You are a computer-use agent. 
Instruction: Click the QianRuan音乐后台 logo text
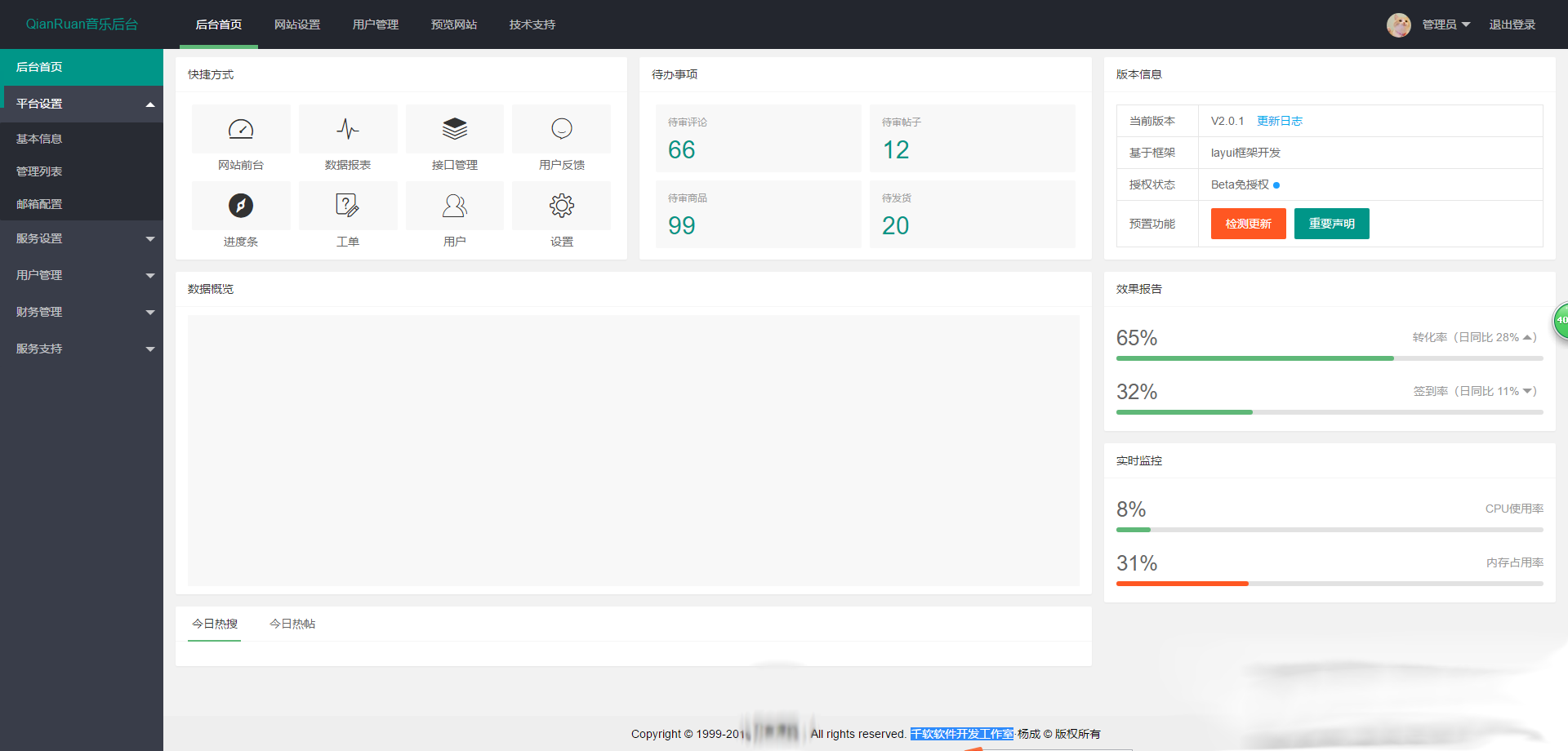click(82, 24)
